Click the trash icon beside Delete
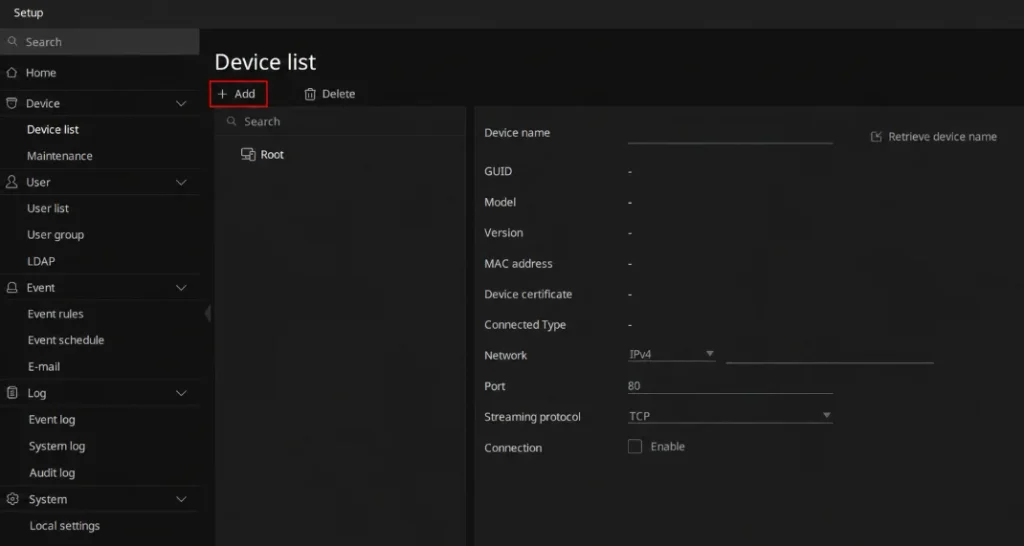 (x=310, y=94)
